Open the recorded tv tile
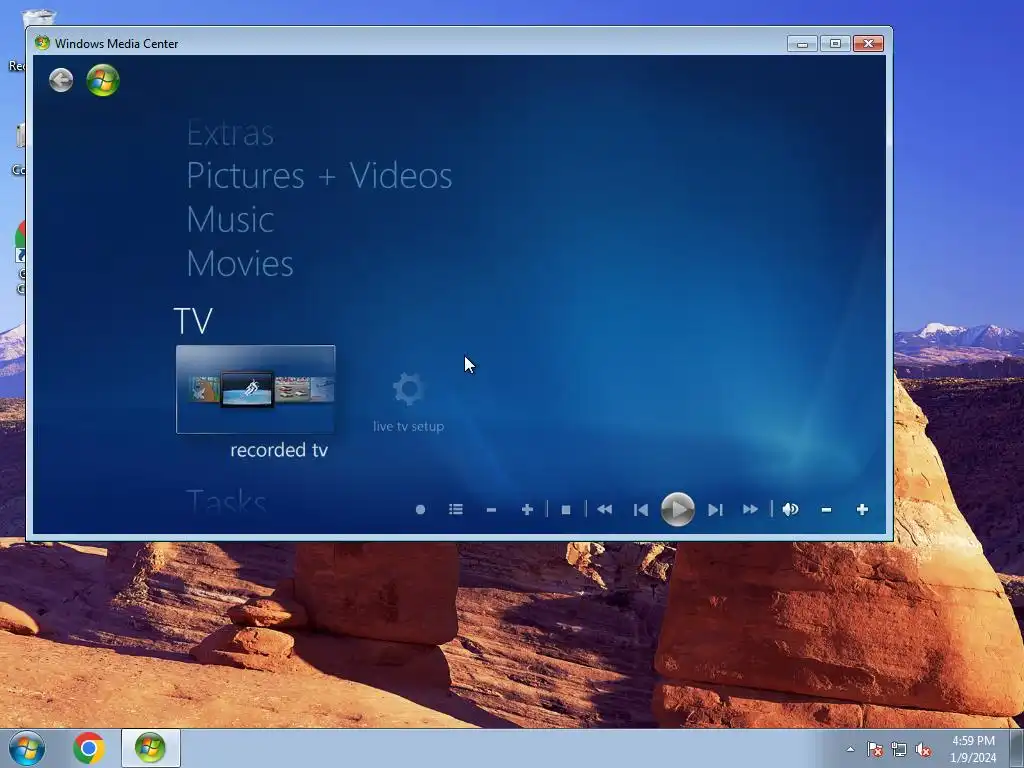The image size is (1024, 768). [x=255, y=389]
